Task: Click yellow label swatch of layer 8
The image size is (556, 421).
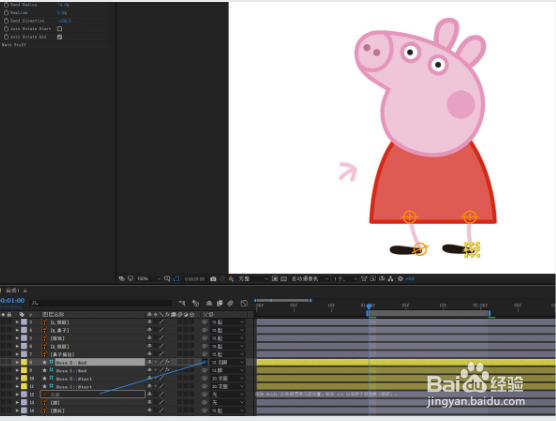Action: click(x=24, y=362)
